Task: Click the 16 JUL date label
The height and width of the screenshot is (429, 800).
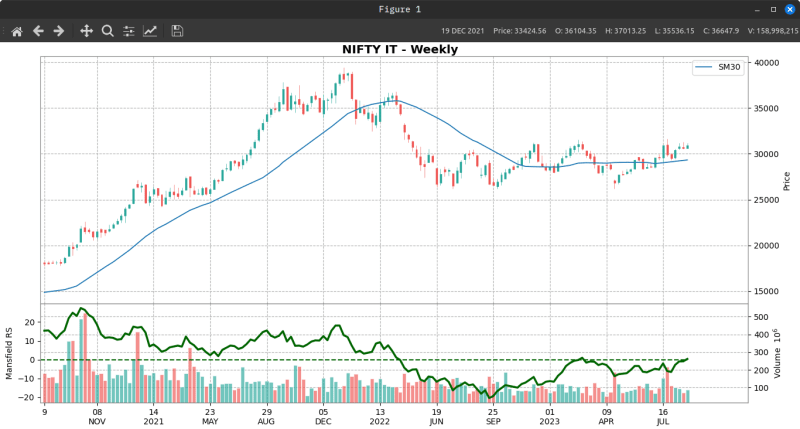Action: click(663, 417)
